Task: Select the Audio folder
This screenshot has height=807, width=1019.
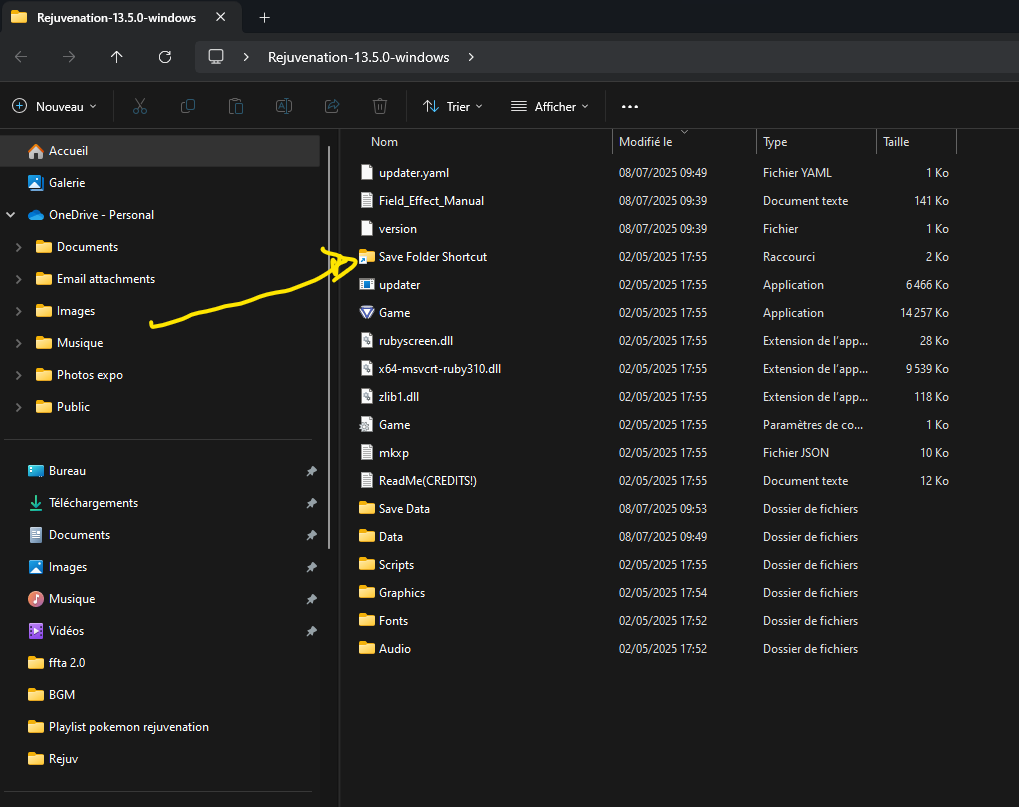Action: [394, 648]
